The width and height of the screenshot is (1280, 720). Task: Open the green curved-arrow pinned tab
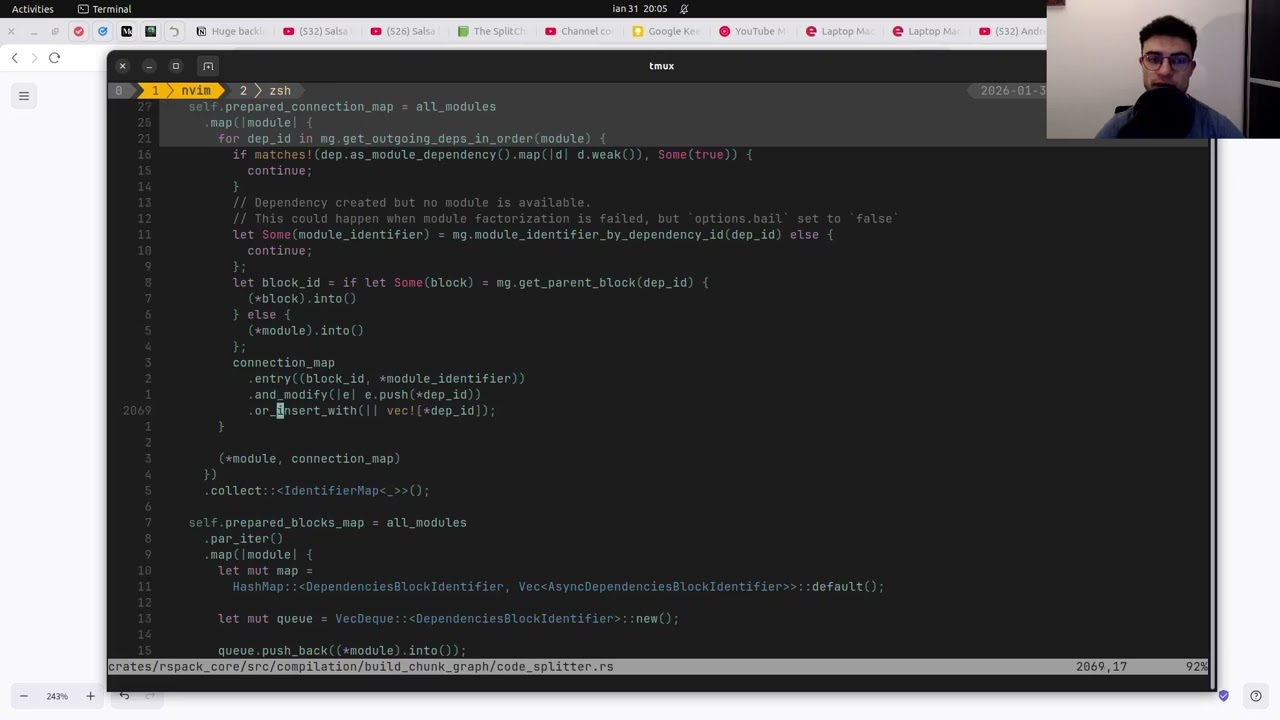click(174, 31)
